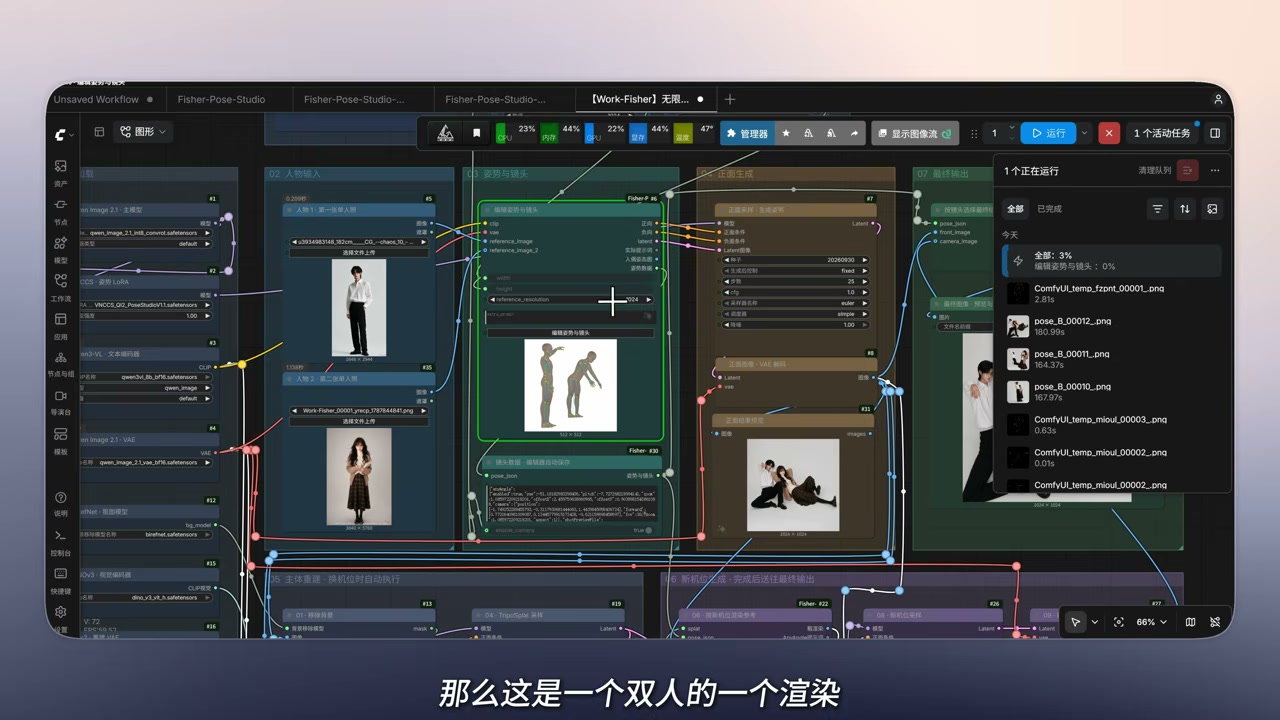1280x720 pixels.
Task: Open the 模板 (Templates) sidebar panel
Action: point(61,440)
